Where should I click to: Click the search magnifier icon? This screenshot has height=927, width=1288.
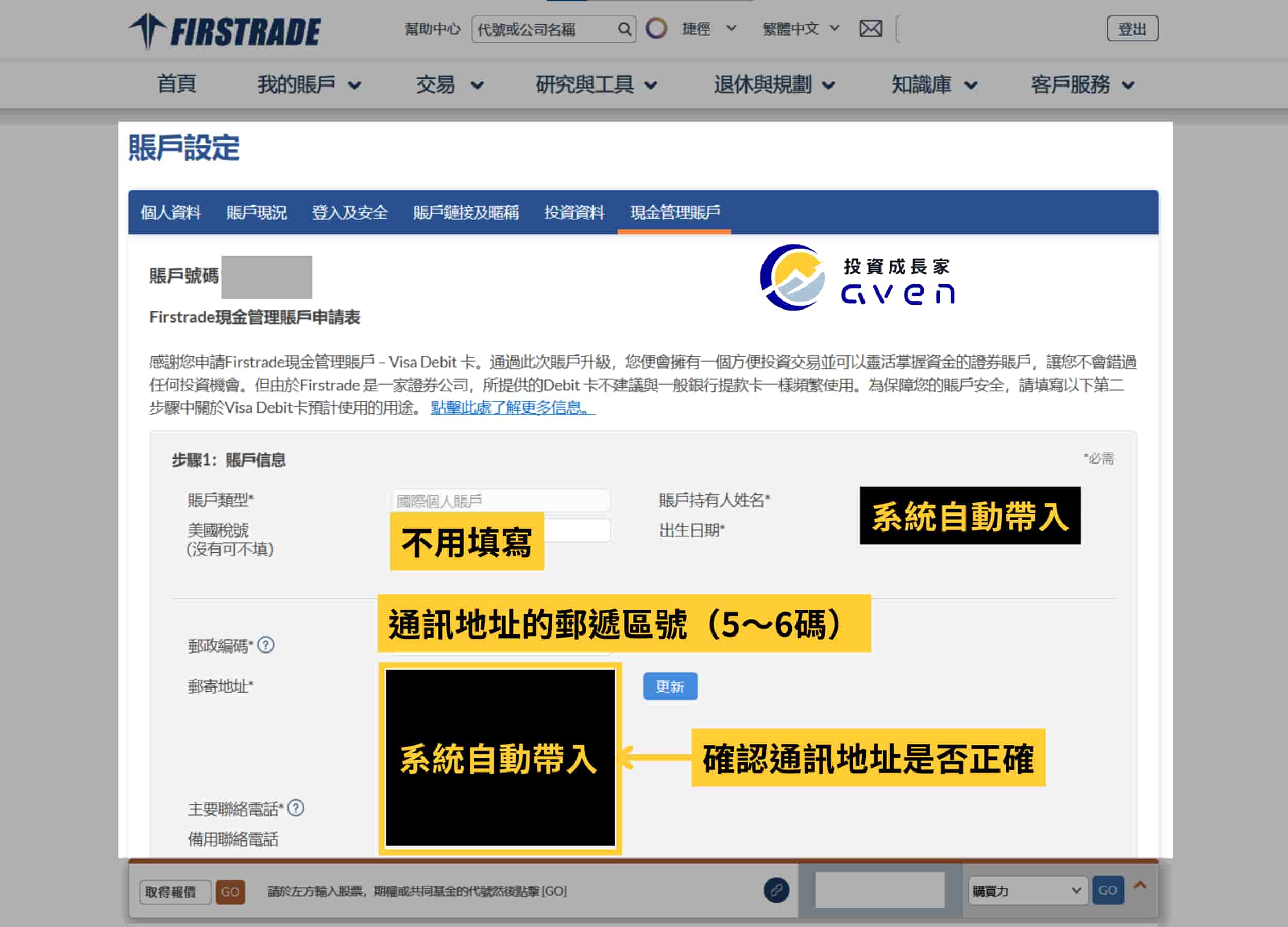pyautogui.click(x=625, y=29)
